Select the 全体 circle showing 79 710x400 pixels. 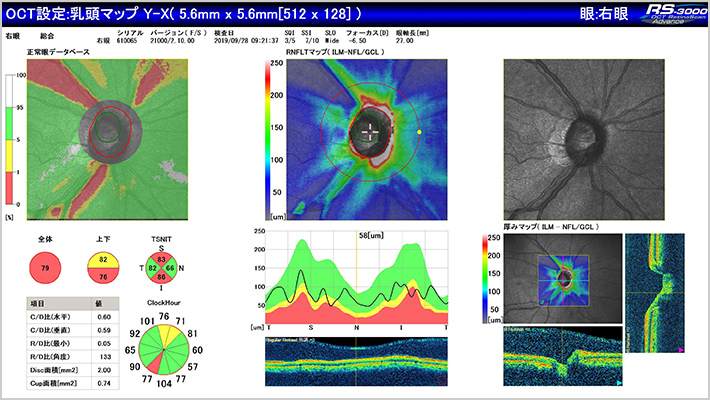(x=45, y=268)
